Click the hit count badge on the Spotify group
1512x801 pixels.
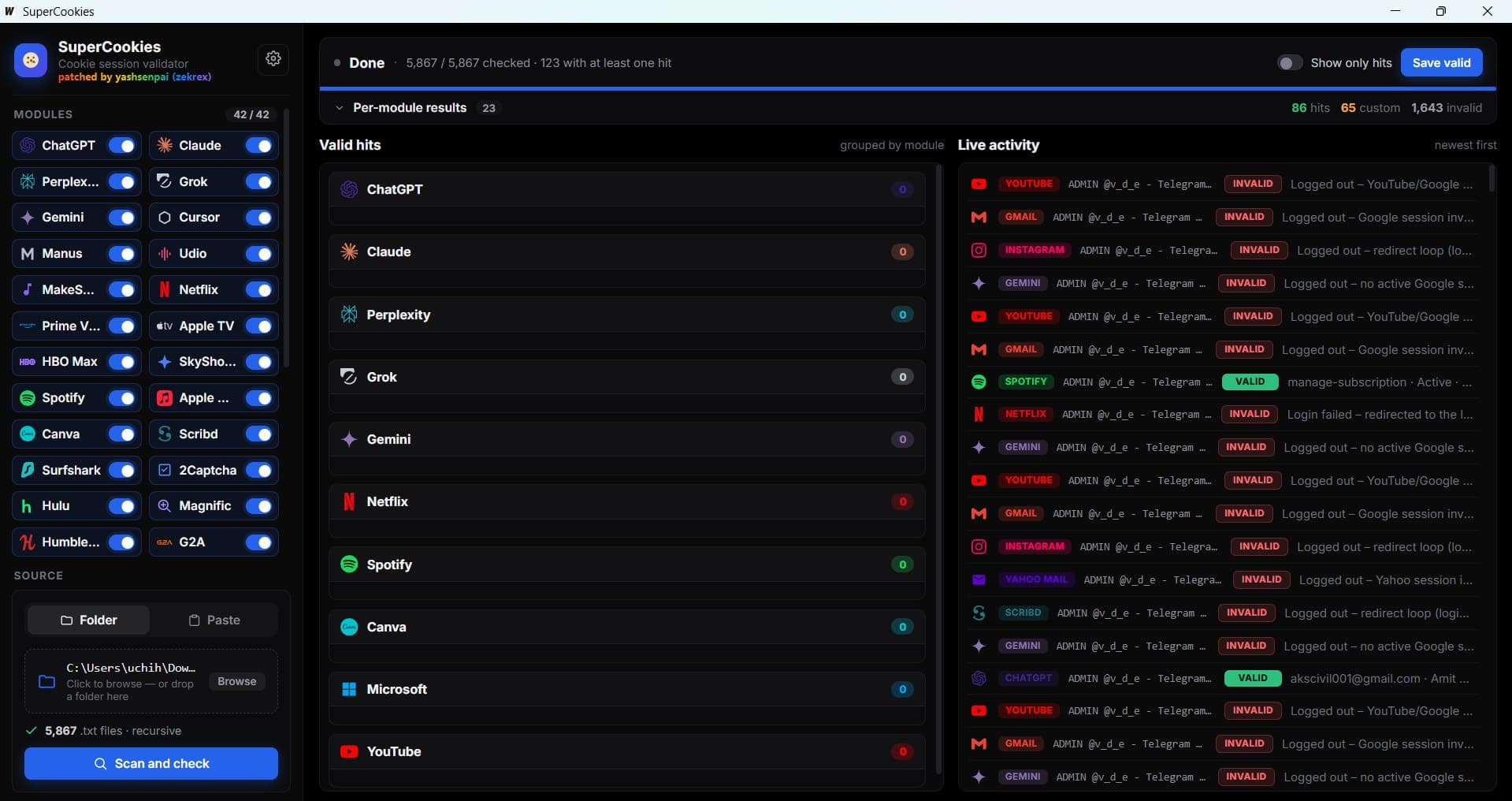click(x=903, y=564)
